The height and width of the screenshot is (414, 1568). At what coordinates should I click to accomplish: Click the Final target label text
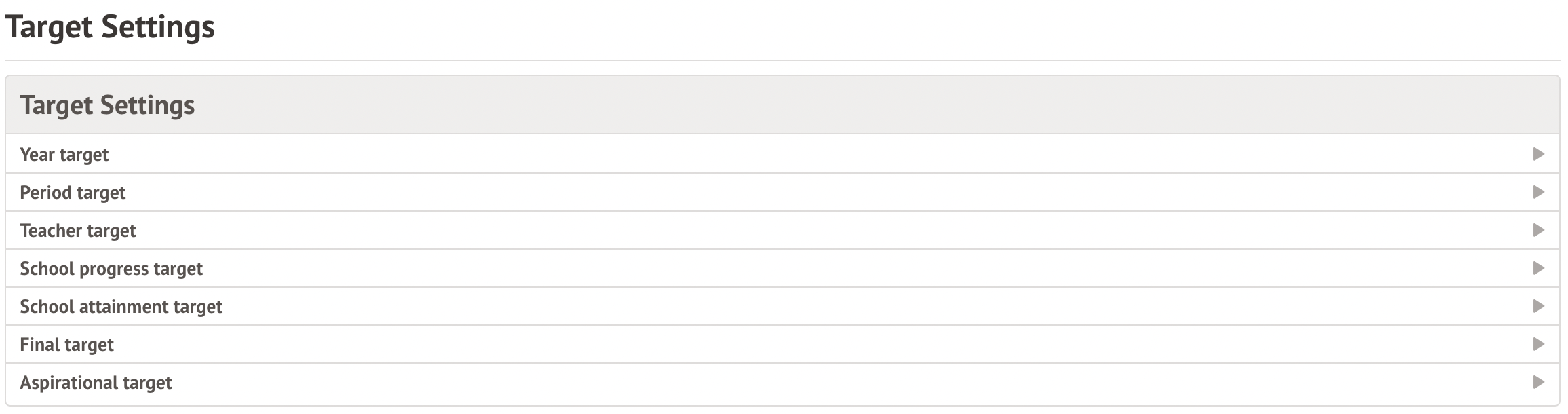click(x=66, y=345)
